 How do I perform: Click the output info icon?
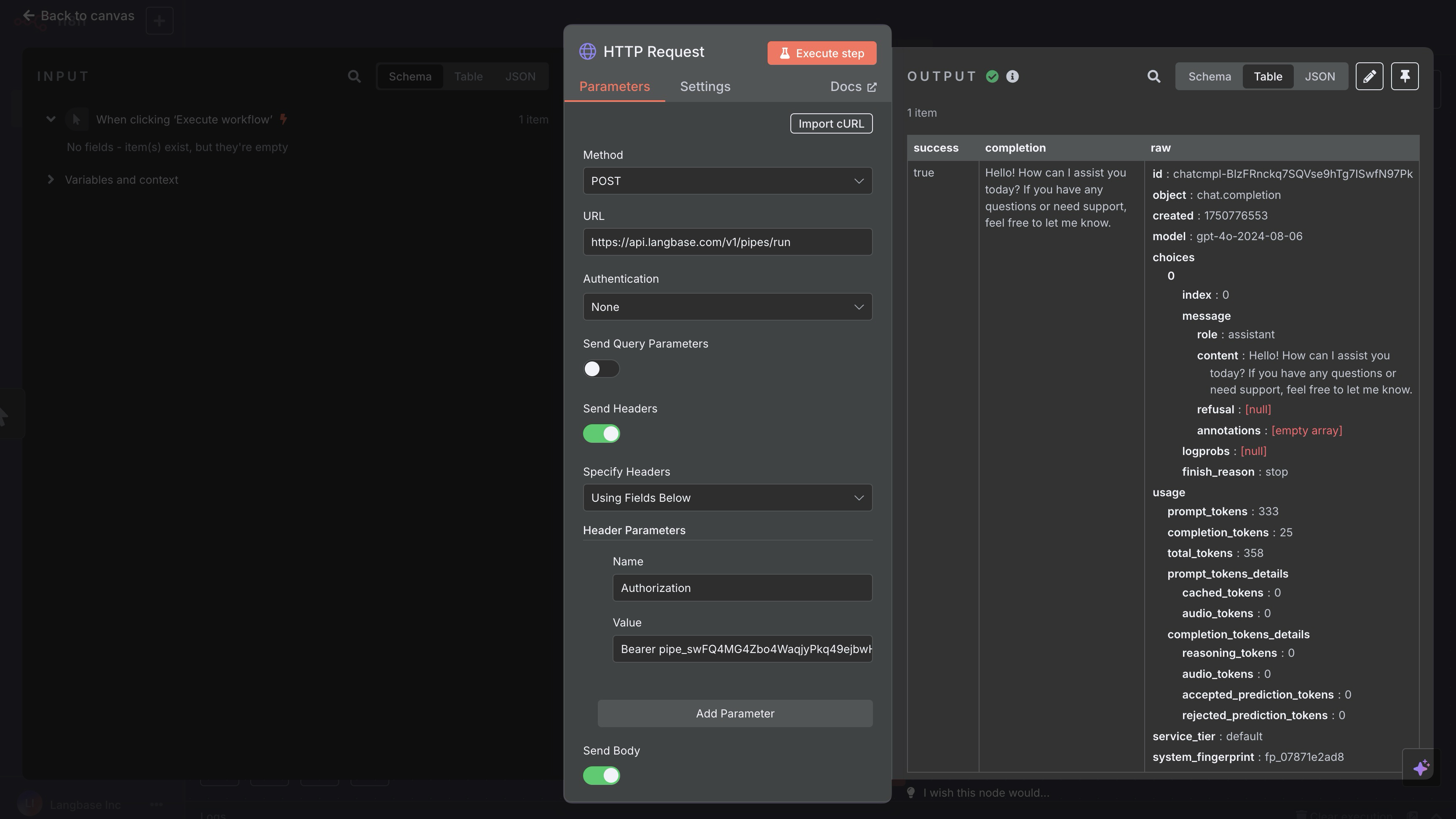pos(1012,76)
